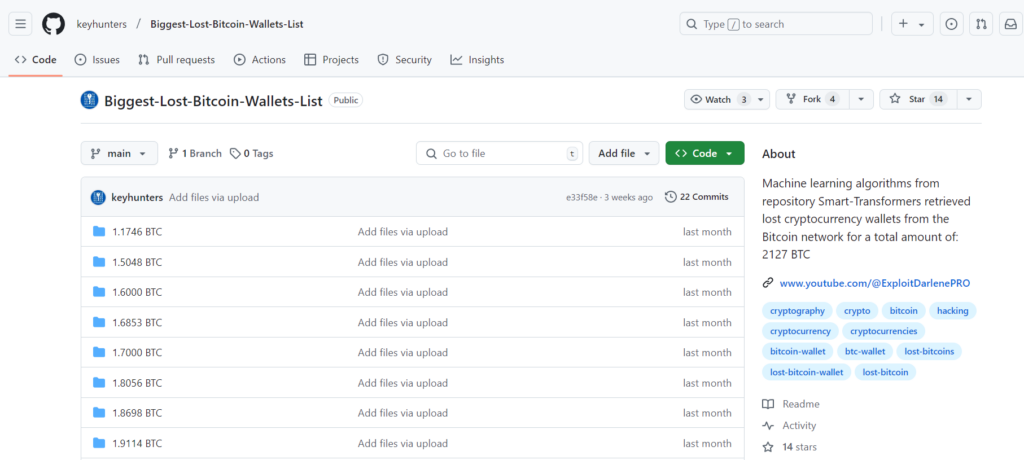Open the 0 Tags link

(251, 154)
